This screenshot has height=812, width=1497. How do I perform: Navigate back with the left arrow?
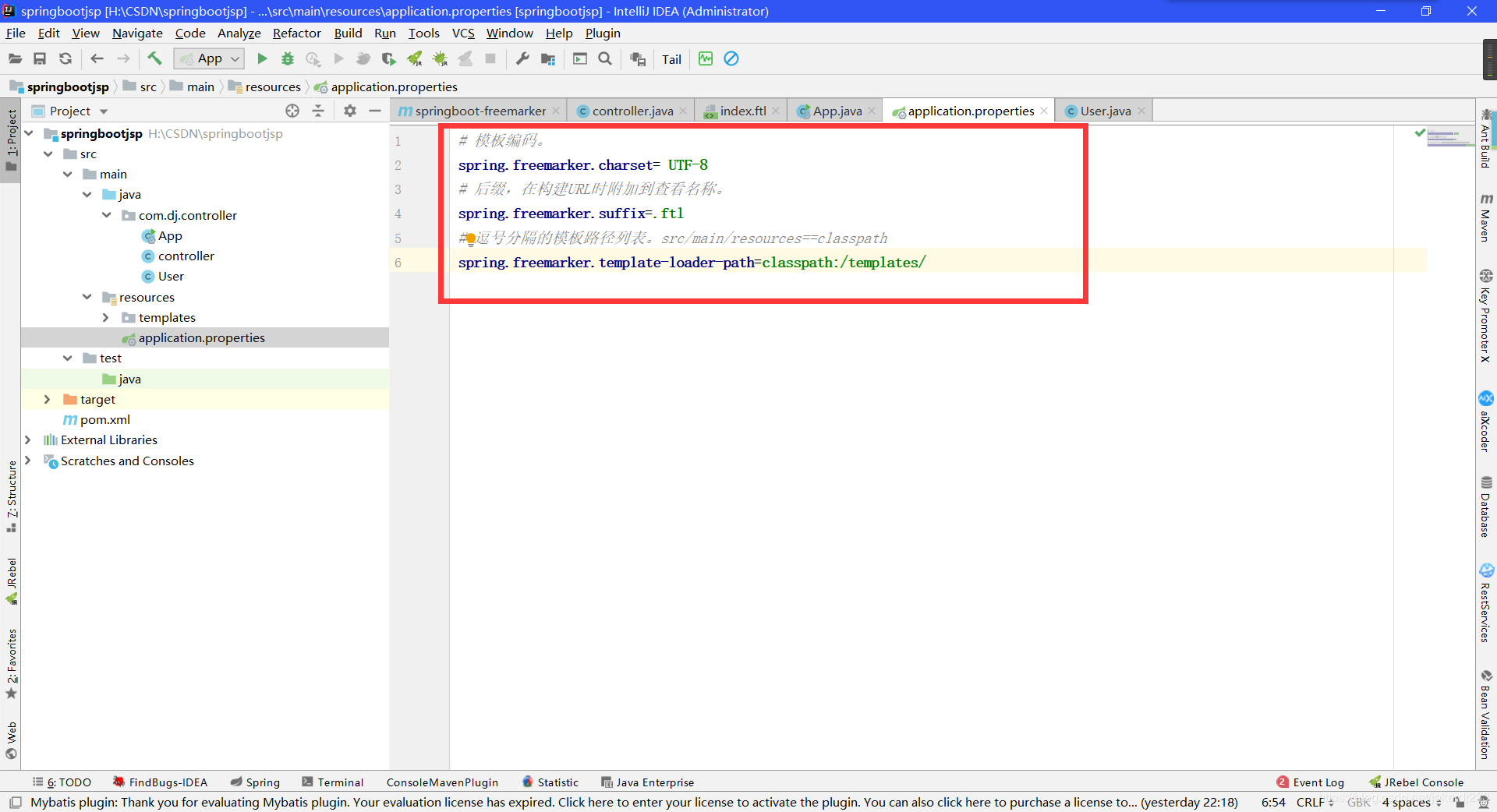(97, 59)
